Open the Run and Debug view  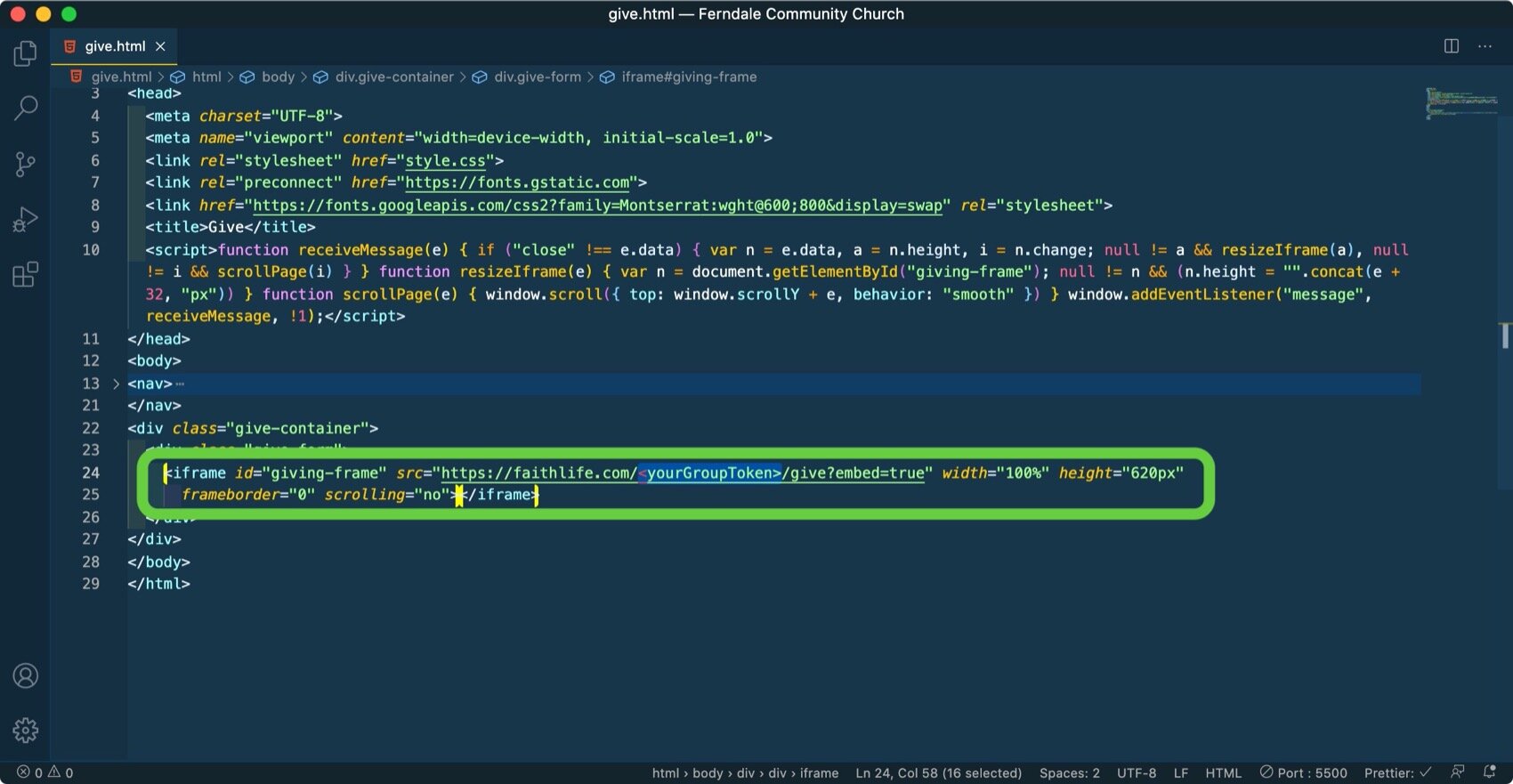tap(25, 219)
